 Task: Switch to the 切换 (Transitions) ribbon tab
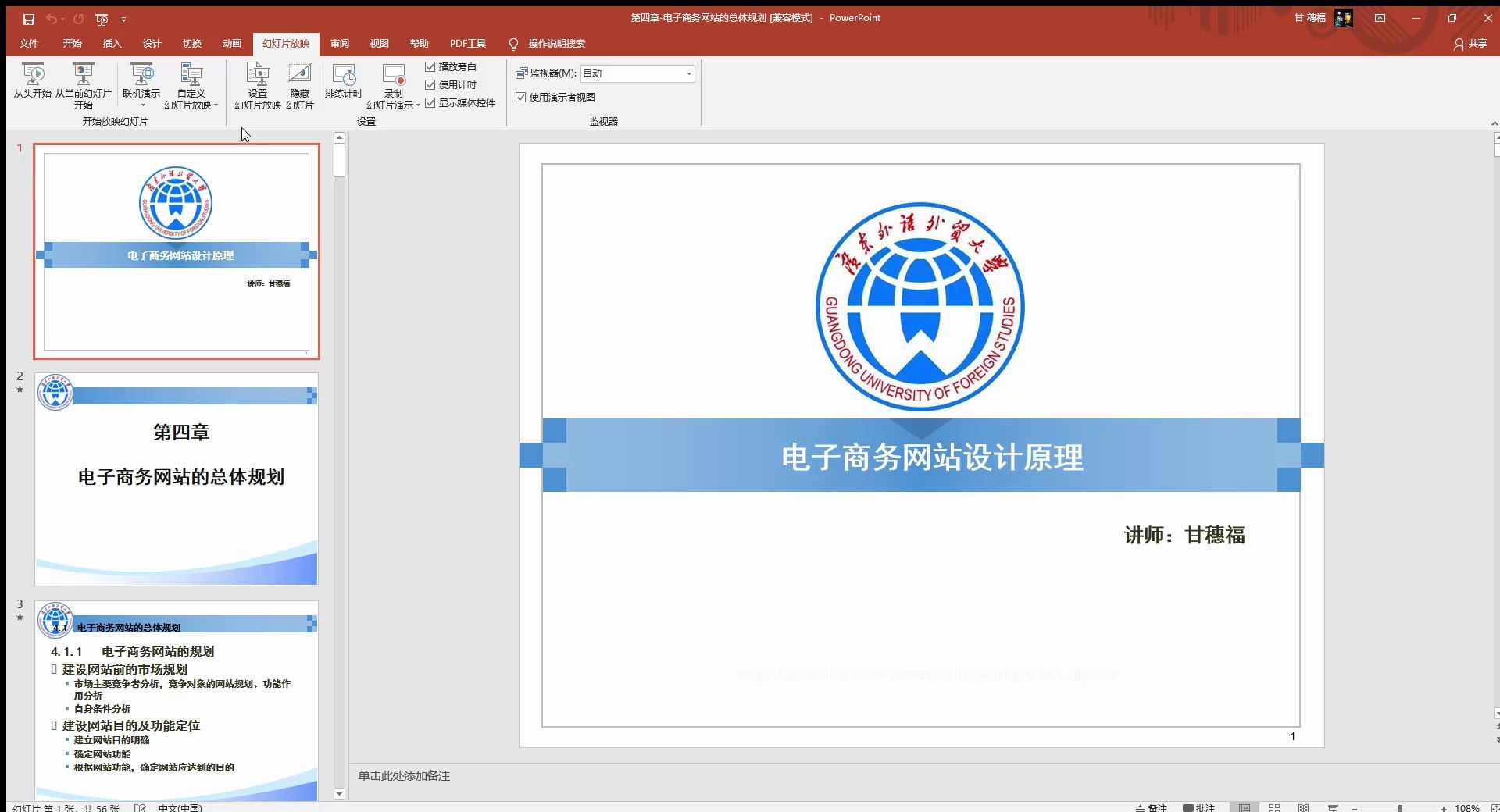[192, 44]
